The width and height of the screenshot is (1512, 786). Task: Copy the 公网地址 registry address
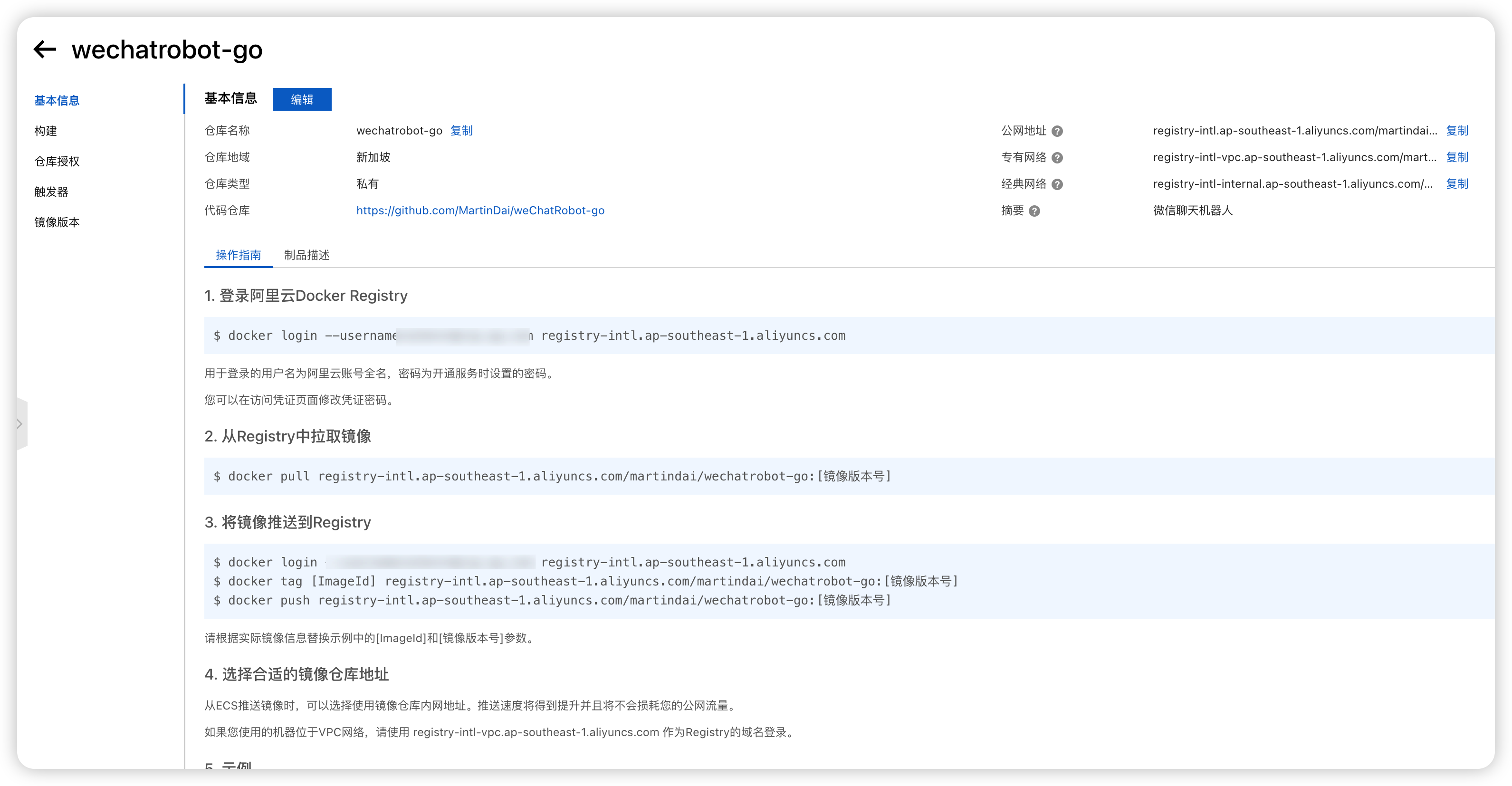pos(1457,131)
